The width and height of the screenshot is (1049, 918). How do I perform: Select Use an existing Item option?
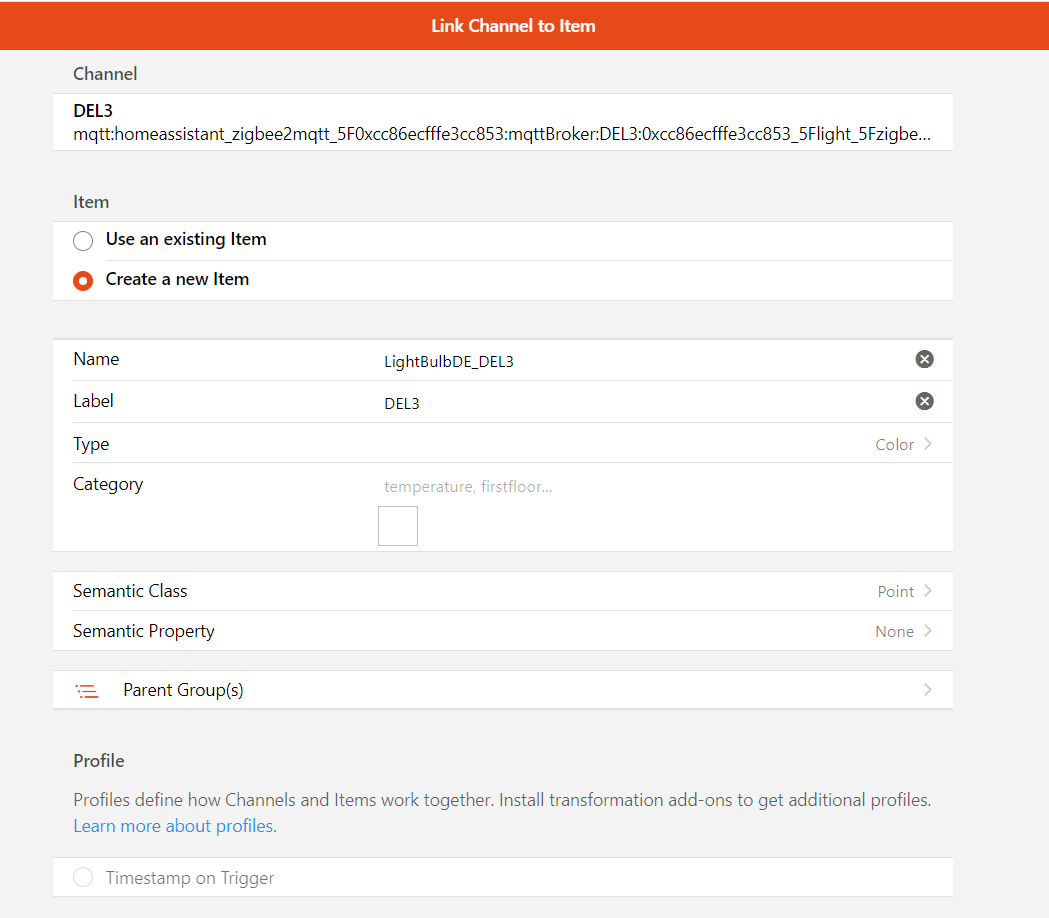pos(84,241)
